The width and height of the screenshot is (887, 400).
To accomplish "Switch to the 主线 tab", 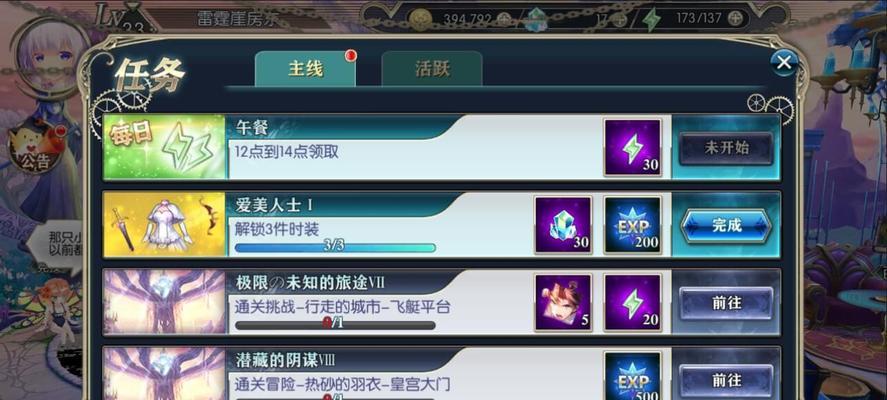I will pyautogui.click(x=305, y=69).
